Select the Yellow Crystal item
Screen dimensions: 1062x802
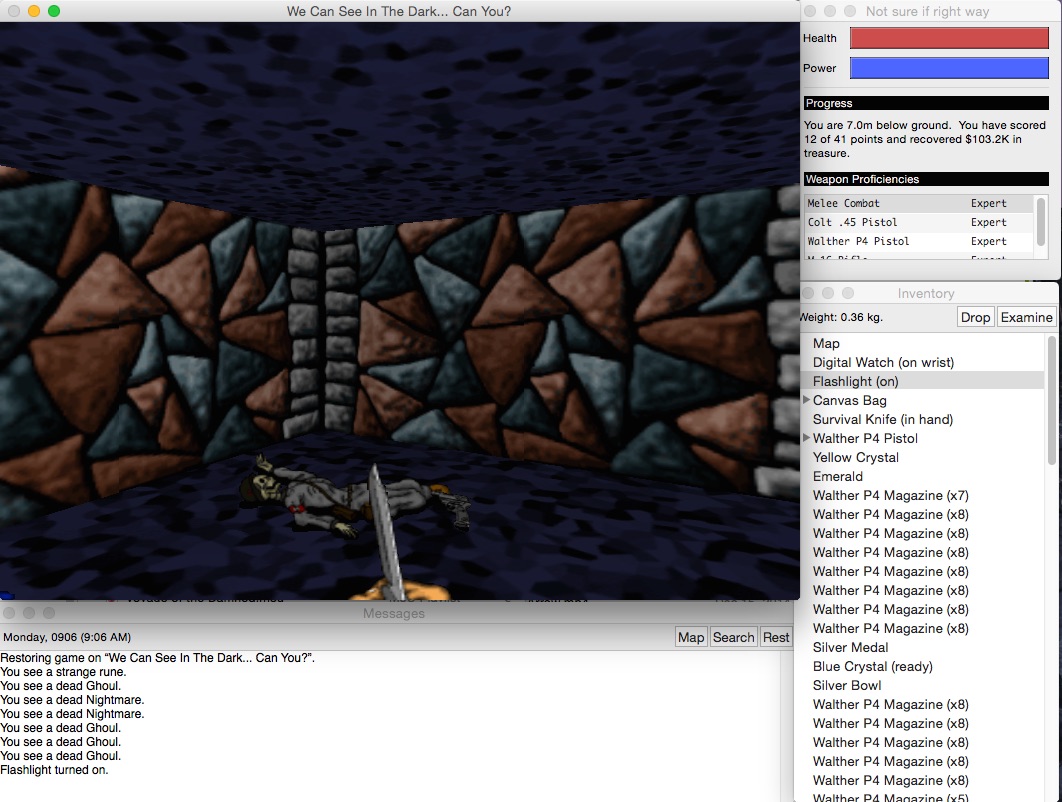(922, 457)
